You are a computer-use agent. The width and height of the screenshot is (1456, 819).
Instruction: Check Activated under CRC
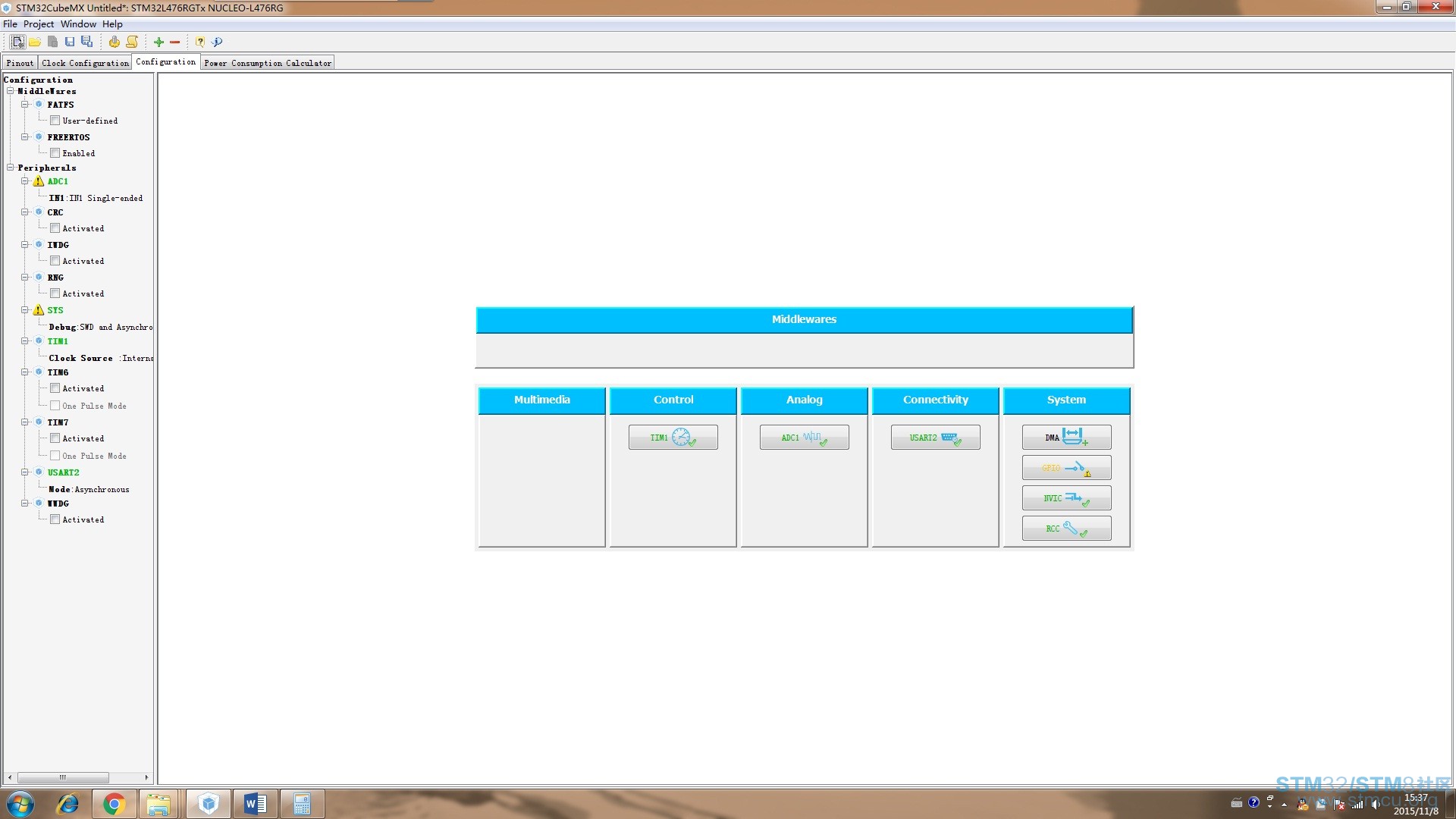tap(55, 228)
